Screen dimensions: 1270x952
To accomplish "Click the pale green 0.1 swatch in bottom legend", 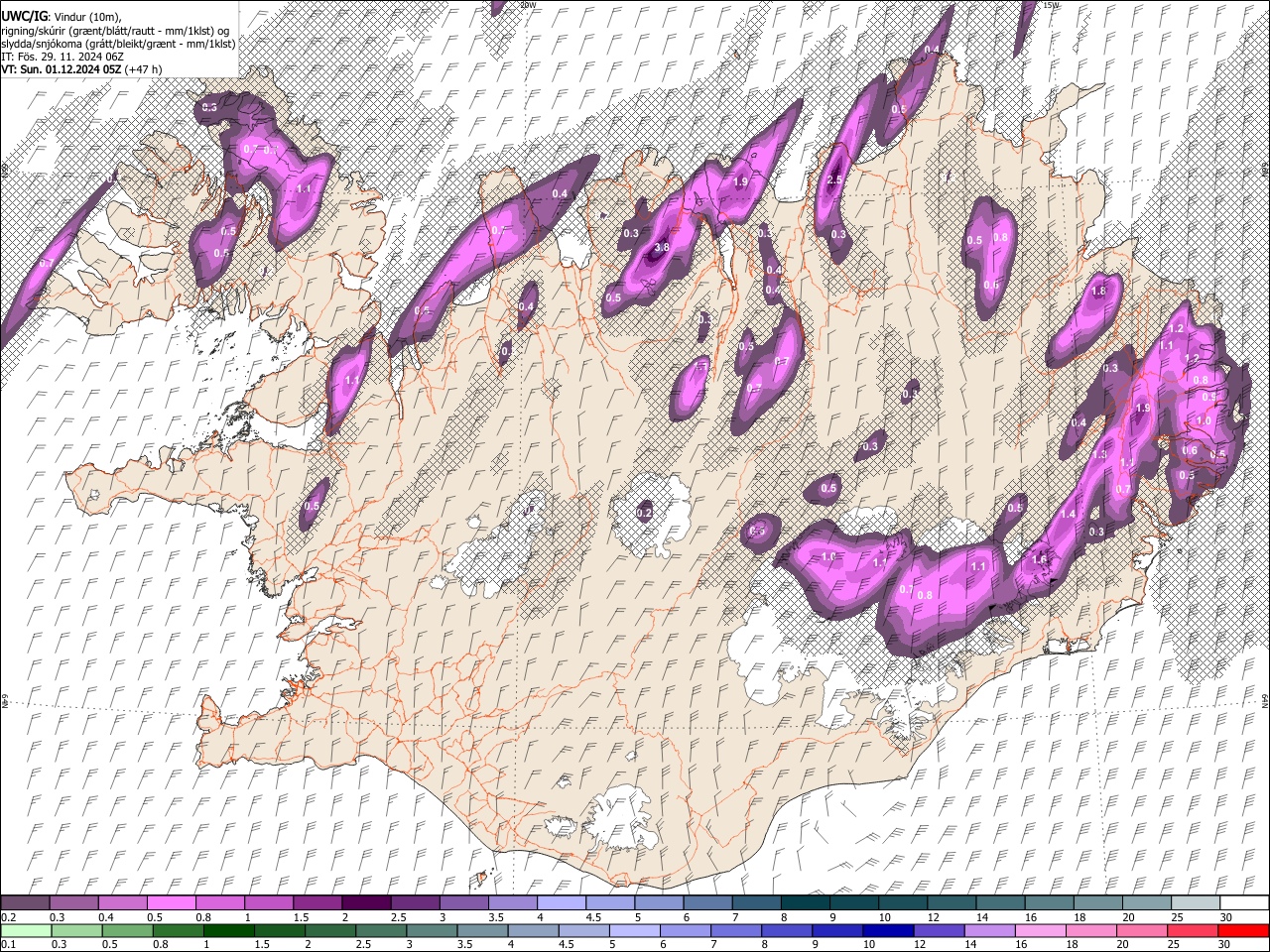I will point(26,930).
